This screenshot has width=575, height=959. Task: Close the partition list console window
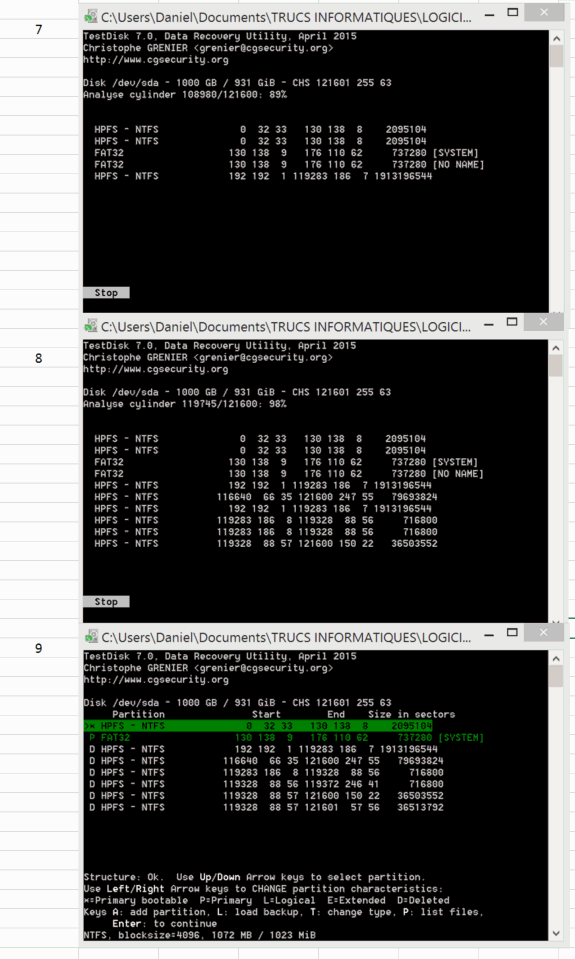(543, 633)
